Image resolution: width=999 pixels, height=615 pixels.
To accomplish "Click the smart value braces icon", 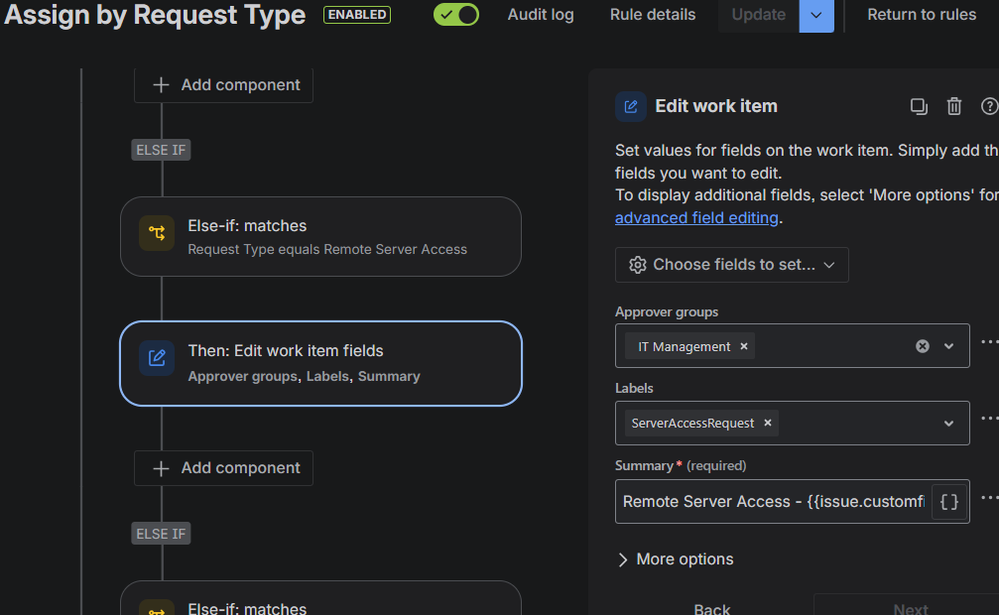I will click(949, 502).
